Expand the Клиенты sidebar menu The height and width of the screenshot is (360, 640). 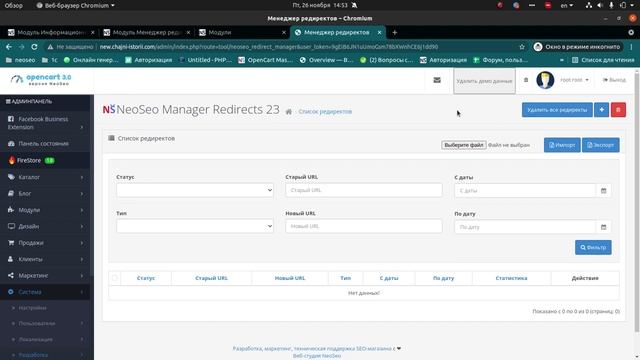45,259
